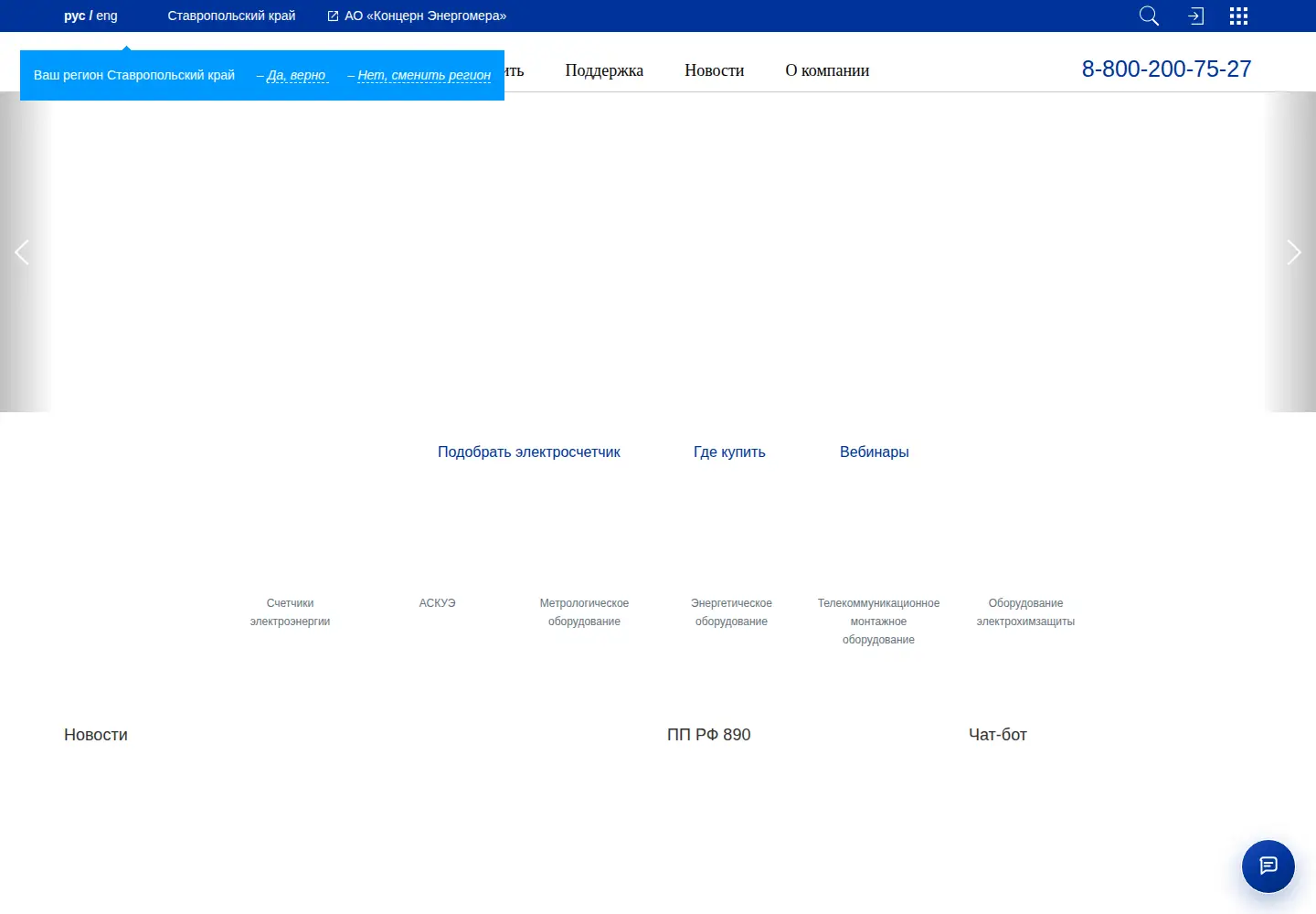Click ПП РФ 890 heading
Viewport: 1316px width, 914px height.
[x=709, y=735]
